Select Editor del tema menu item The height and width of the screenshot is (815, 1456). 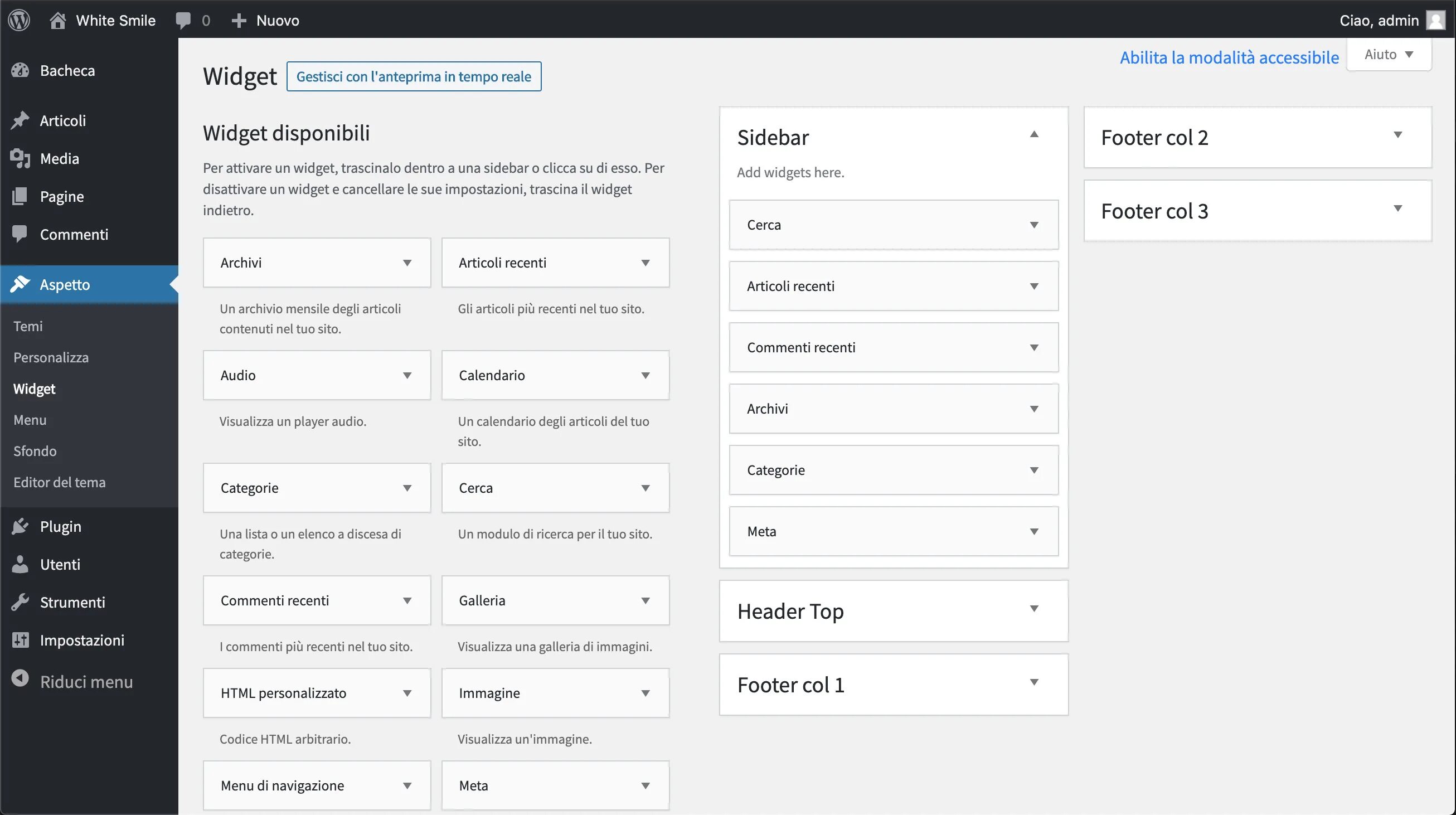(x=59, y=482)
